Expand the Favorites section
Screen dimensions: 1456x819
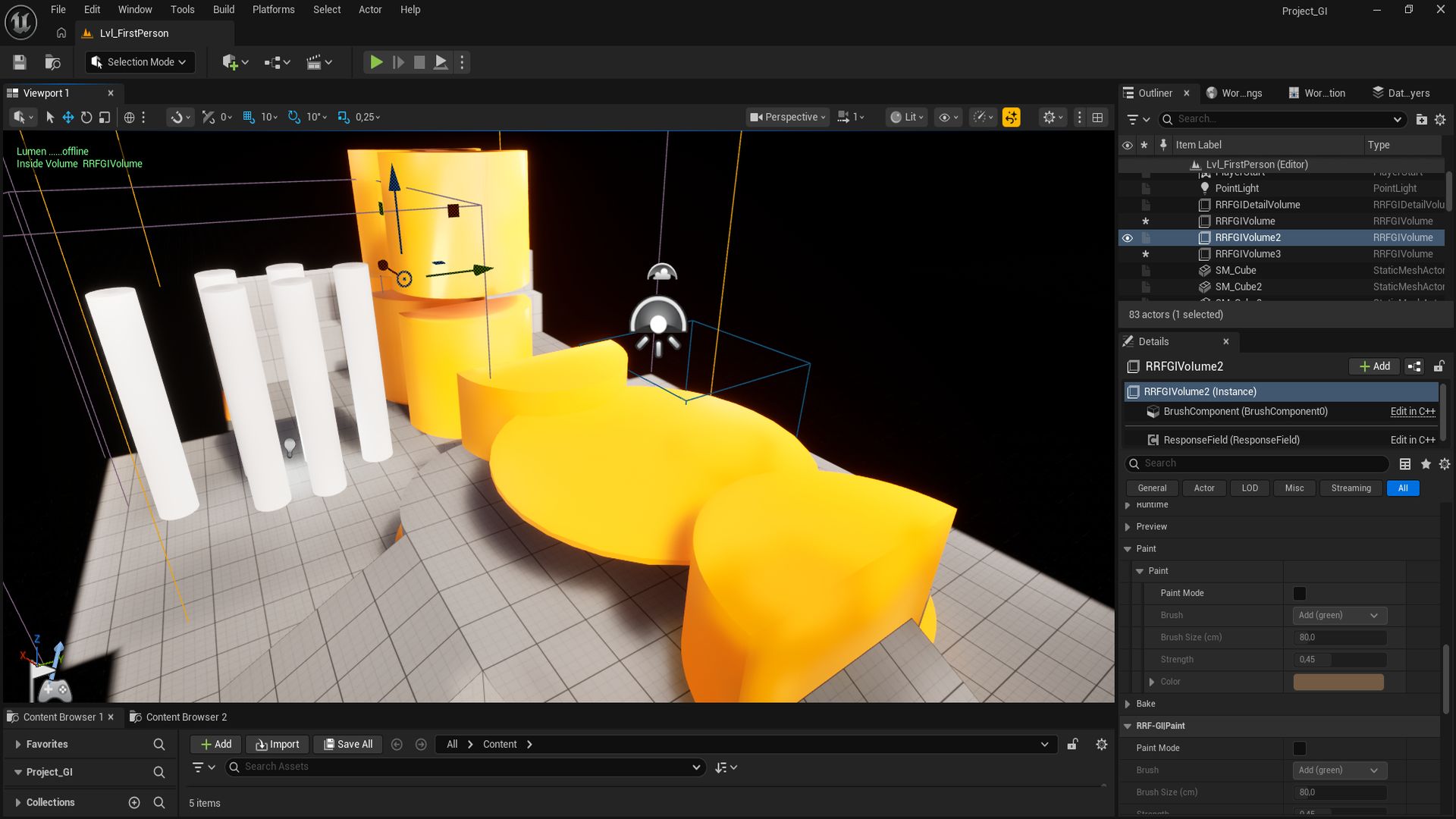[x=17, y=745]
